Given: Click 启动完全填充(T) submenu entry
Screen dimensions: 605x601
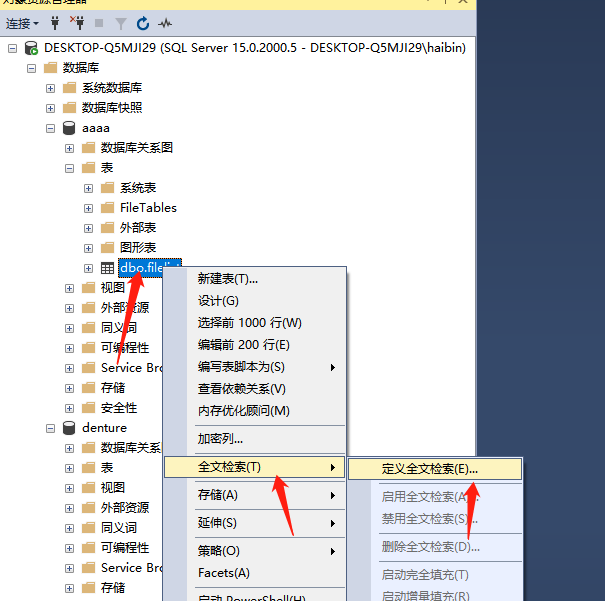Looking at the screenshot, I should 435,575.
